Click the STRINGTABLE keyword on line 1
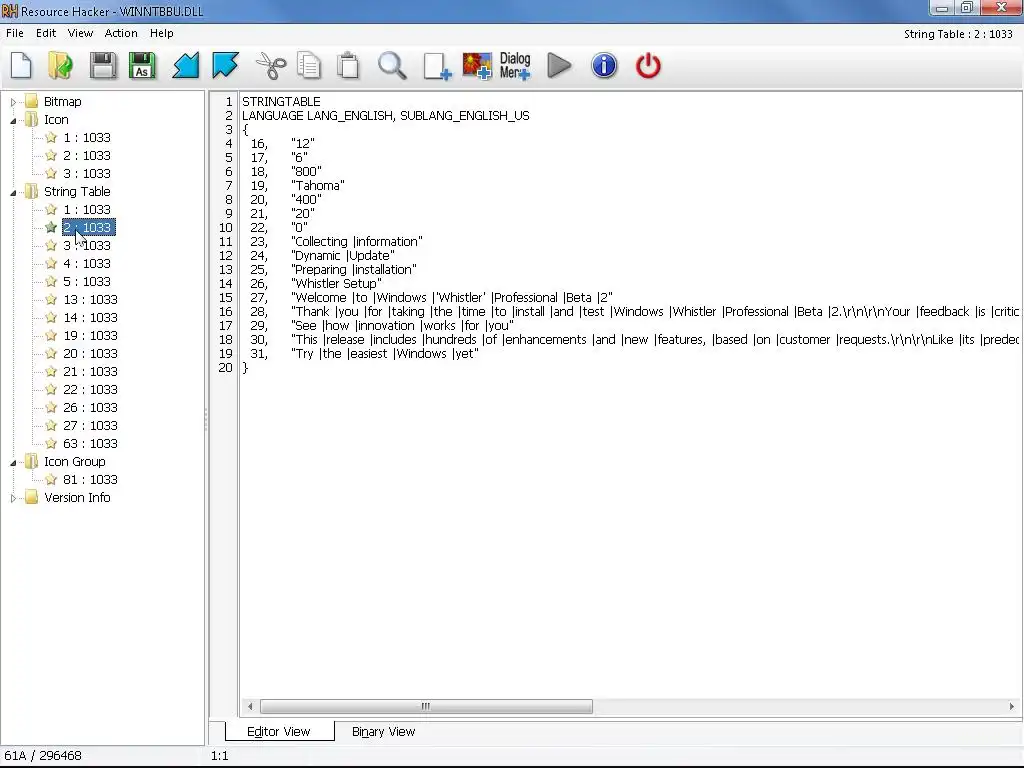The image size is (1024, 768). click(x=281, y=102)
